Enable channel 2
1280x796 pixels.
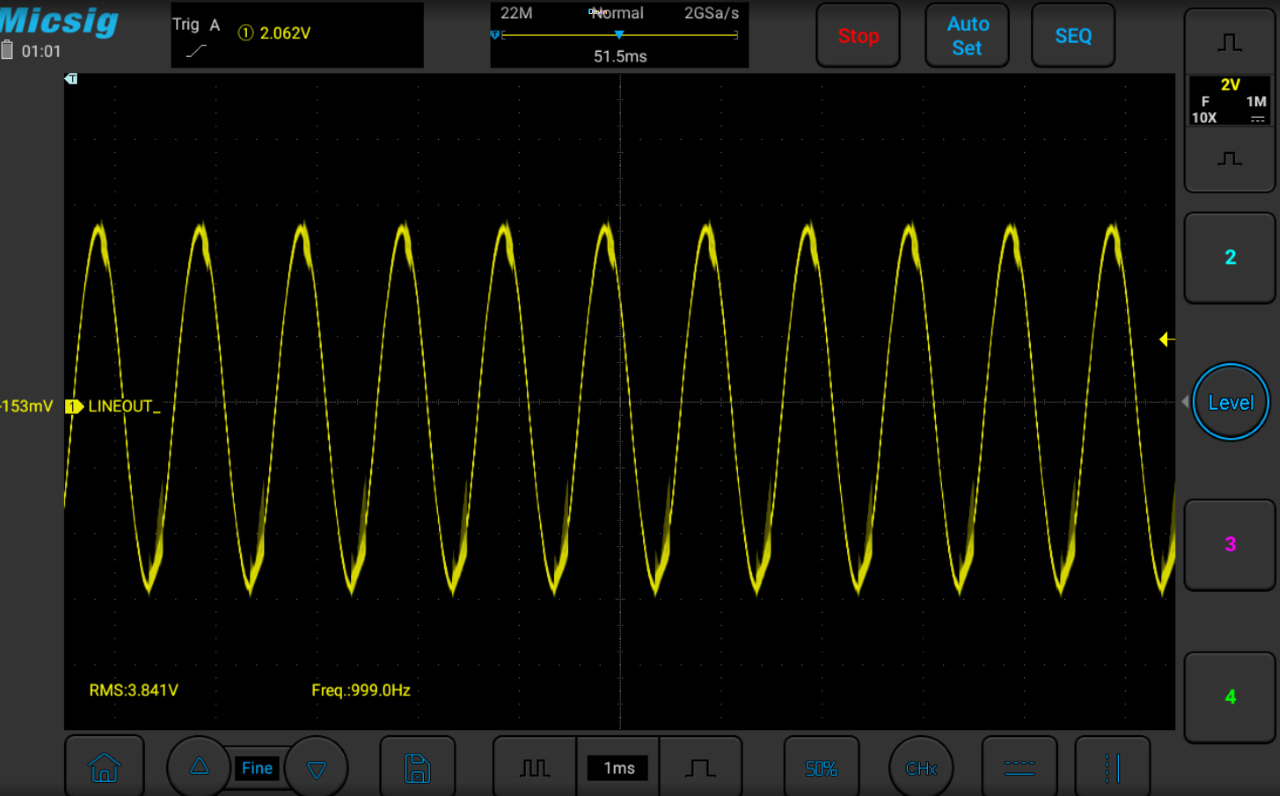(x=1230, y=257)
